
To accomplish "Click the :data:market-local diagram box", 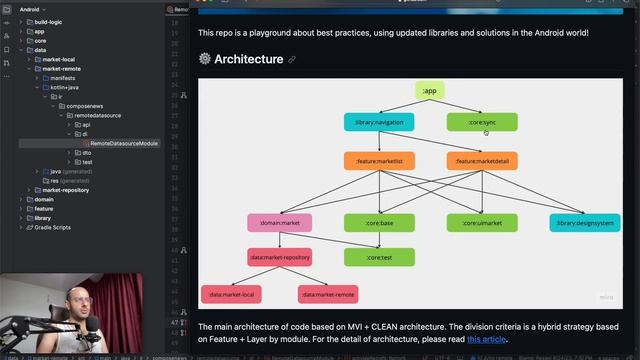I will [x=231, y=294].
